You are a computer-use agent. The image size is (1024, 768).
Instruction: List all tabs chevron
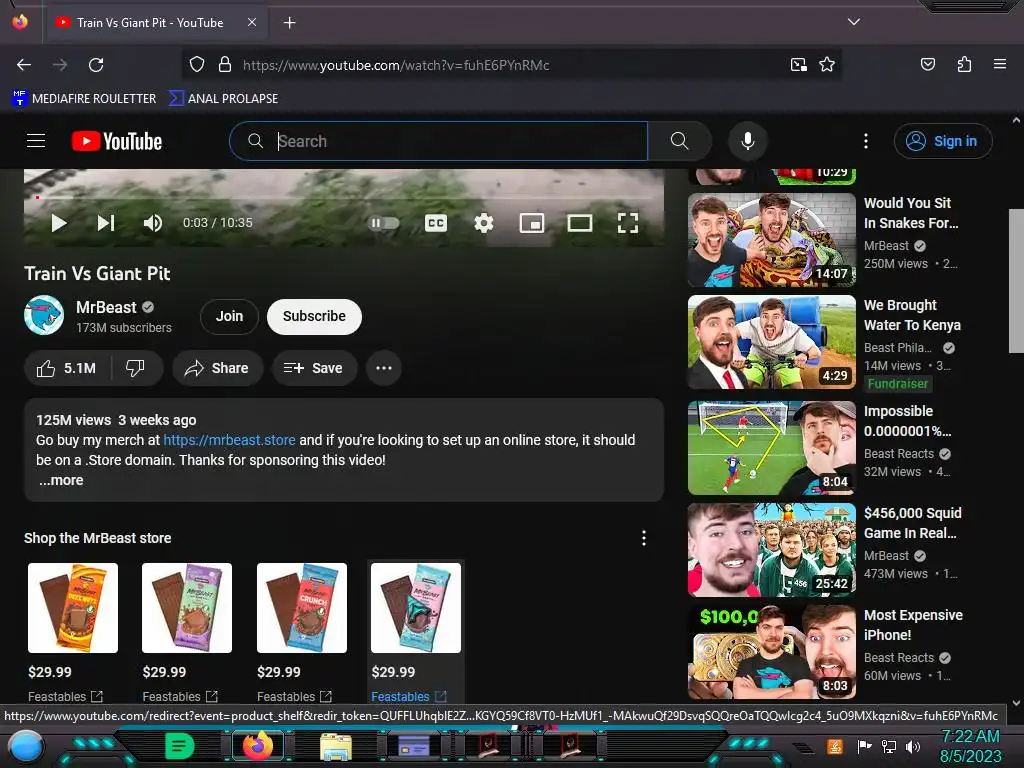click(x=854, y=22)
